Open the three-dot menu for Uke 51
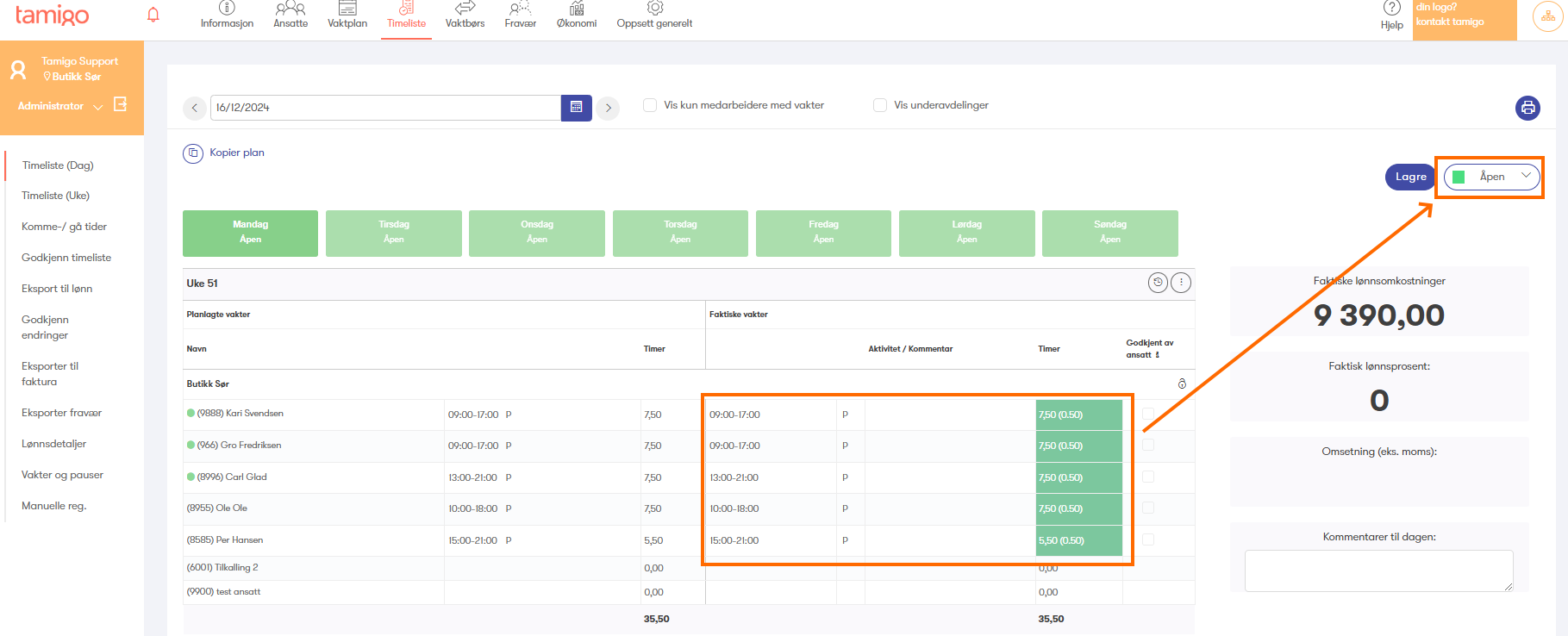Screen dimensions: 1568x636 click(1181, 283)
